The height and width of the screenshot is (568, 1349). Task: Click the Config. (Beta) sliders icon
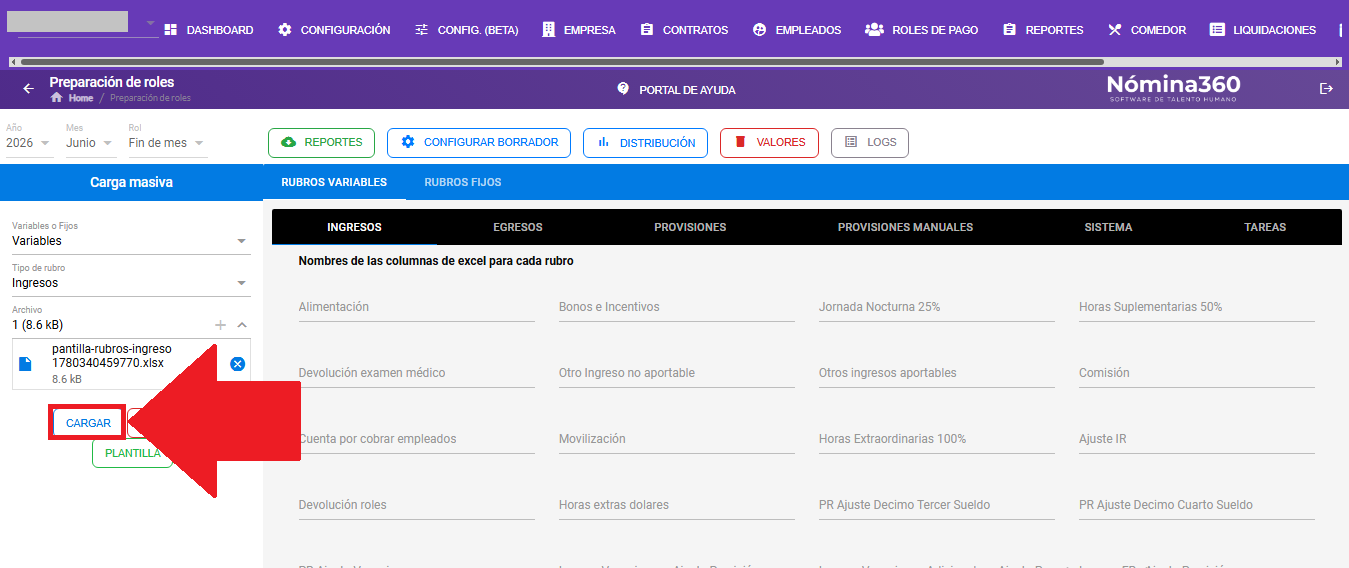[421, 30]
